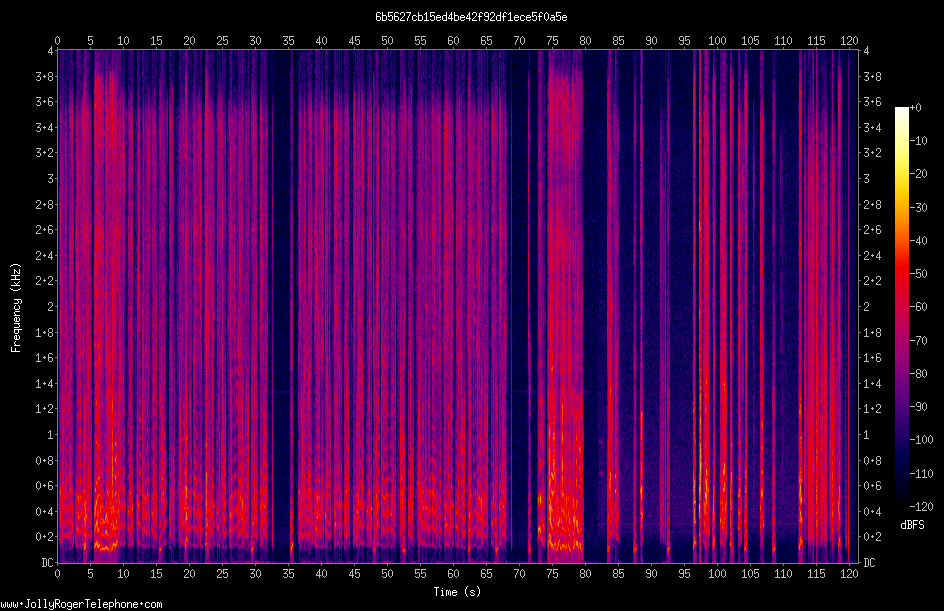The height and width of the screenshot is (611, 944).
Task: Select the -70 color scale label
Action: click(x=919, y=341)
